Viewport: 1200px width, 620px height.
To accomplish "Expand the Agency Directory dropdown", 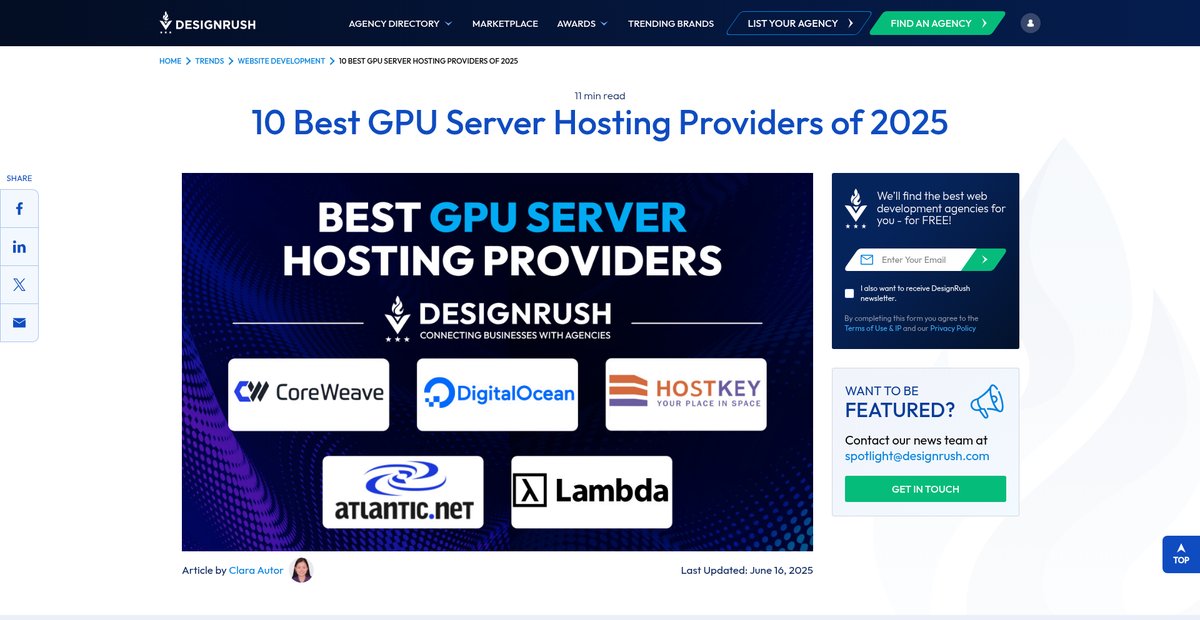I will coord(400,23).
